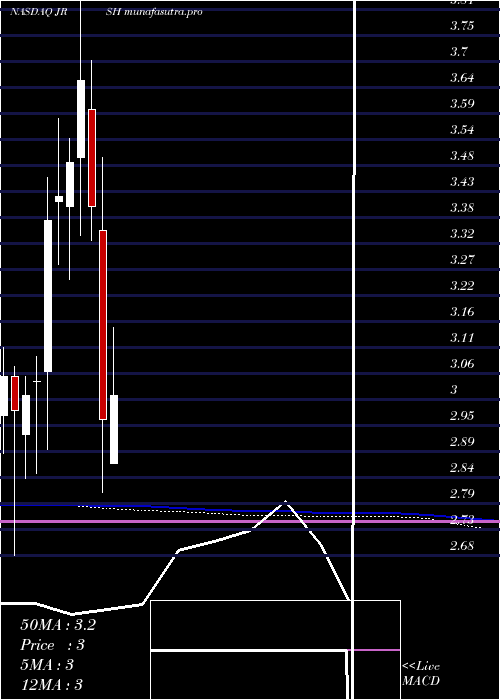Click the peak of the white indicator line
Screen dimensions: 500x700
coord(285,502)
